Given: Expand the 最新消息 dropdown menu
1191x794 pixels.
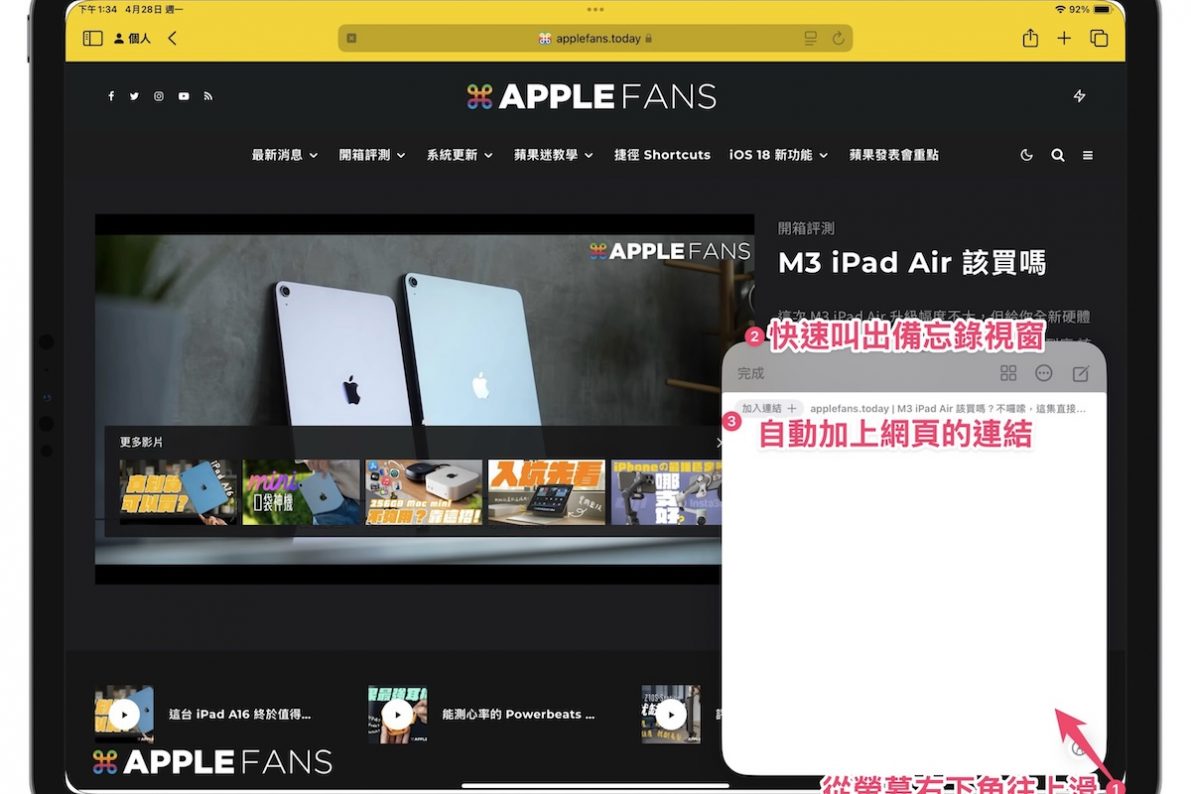Looking at the screenshot, I should coord(284,155).
